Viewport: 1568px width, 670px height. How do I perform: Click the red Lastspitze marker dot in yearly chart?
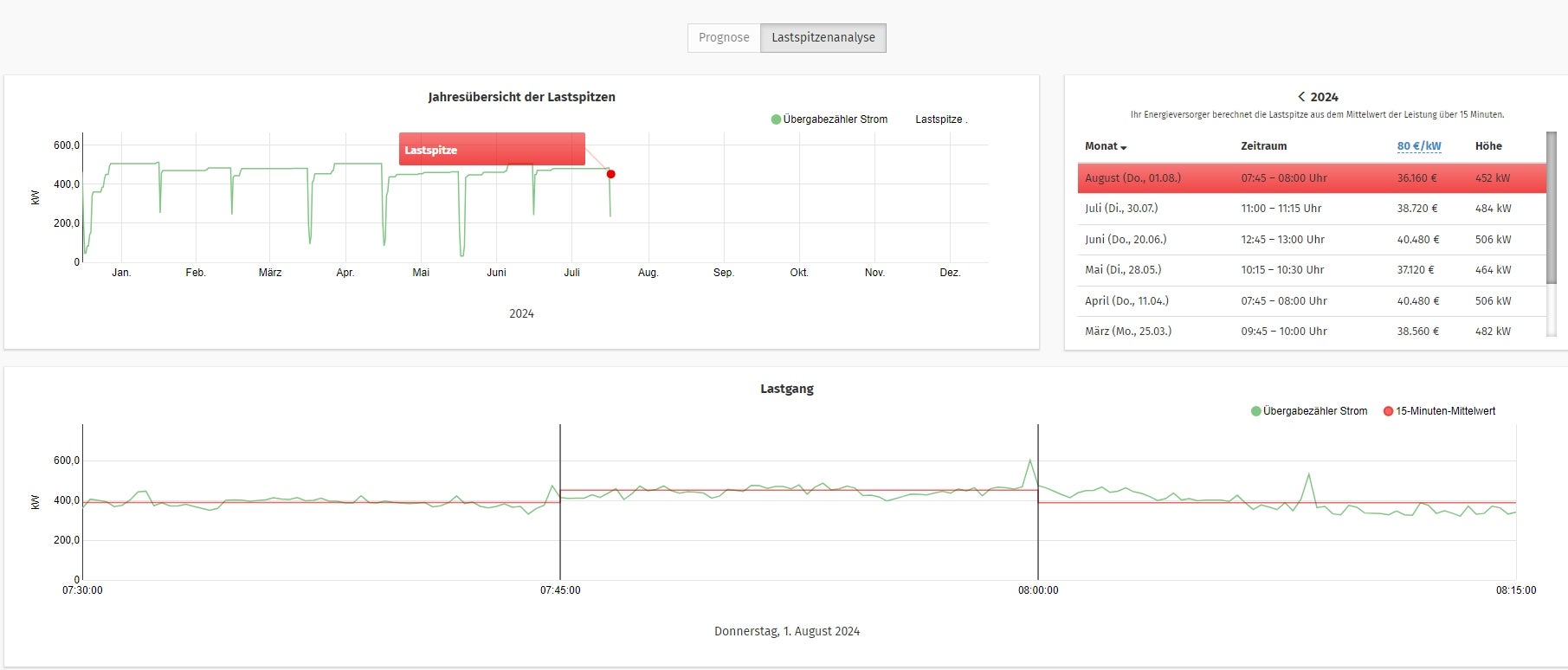coord(610,174)
